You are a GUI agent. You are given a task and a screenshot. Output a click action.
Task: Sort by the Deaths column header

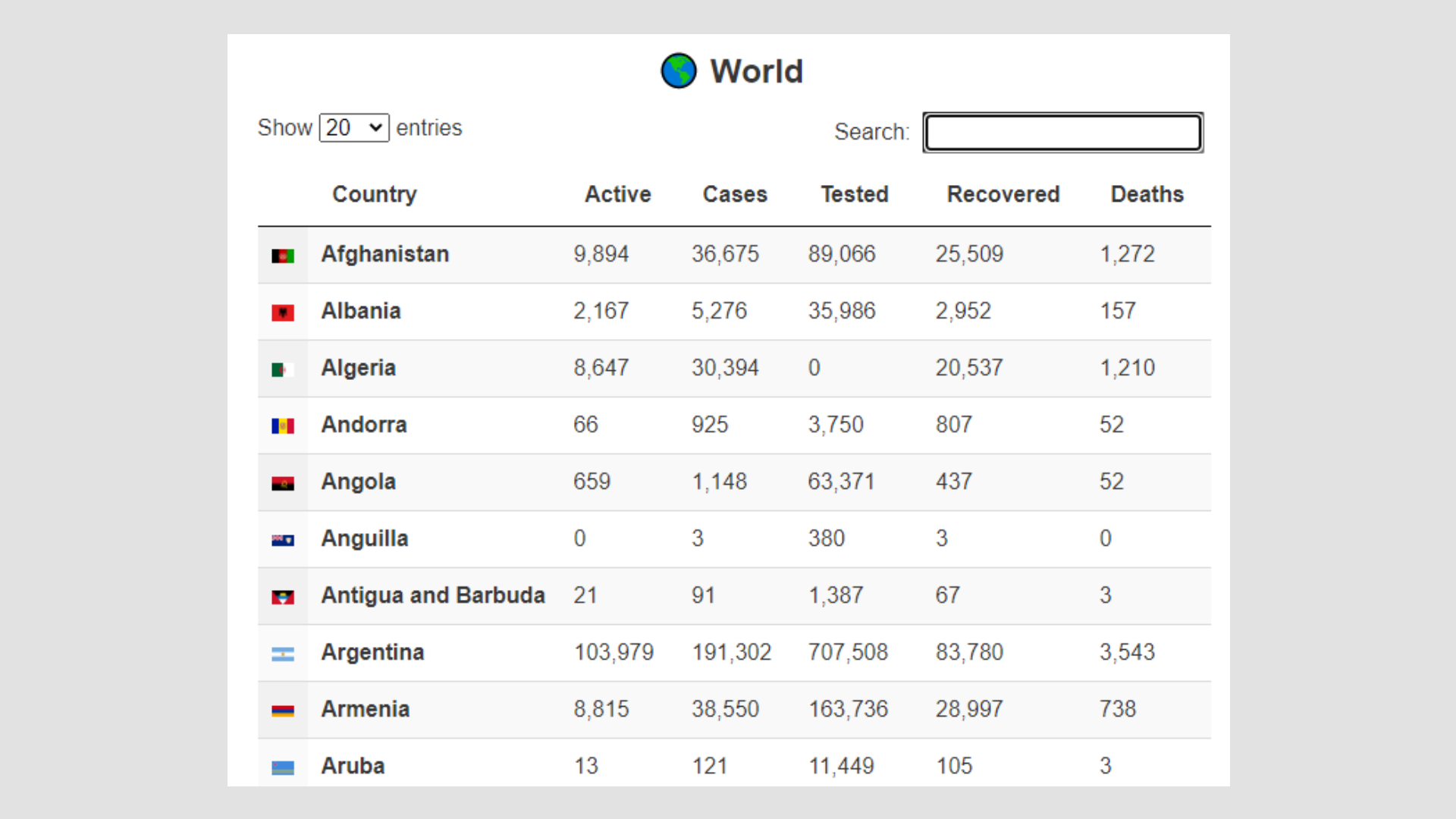(1147, 194)
